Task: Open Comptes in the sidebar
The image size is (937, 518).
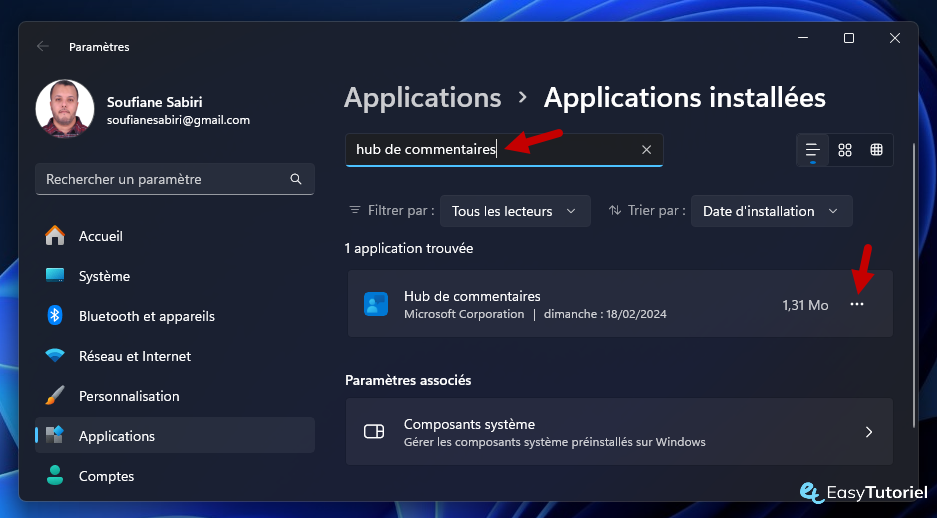Action: pyautogui.click(x=174, y=476)
